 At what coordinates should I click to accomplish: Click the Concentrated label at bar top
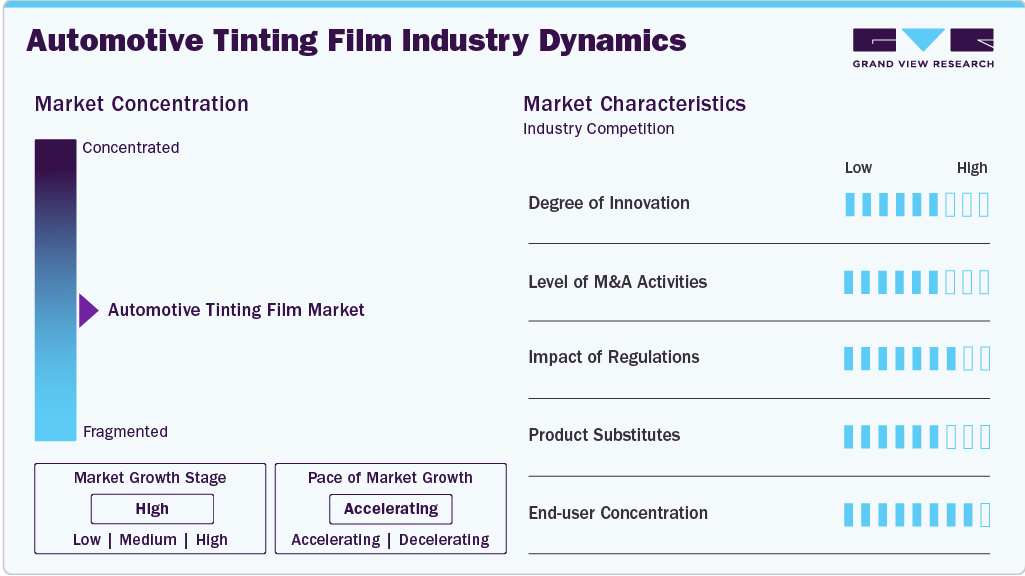click(131, 148)
